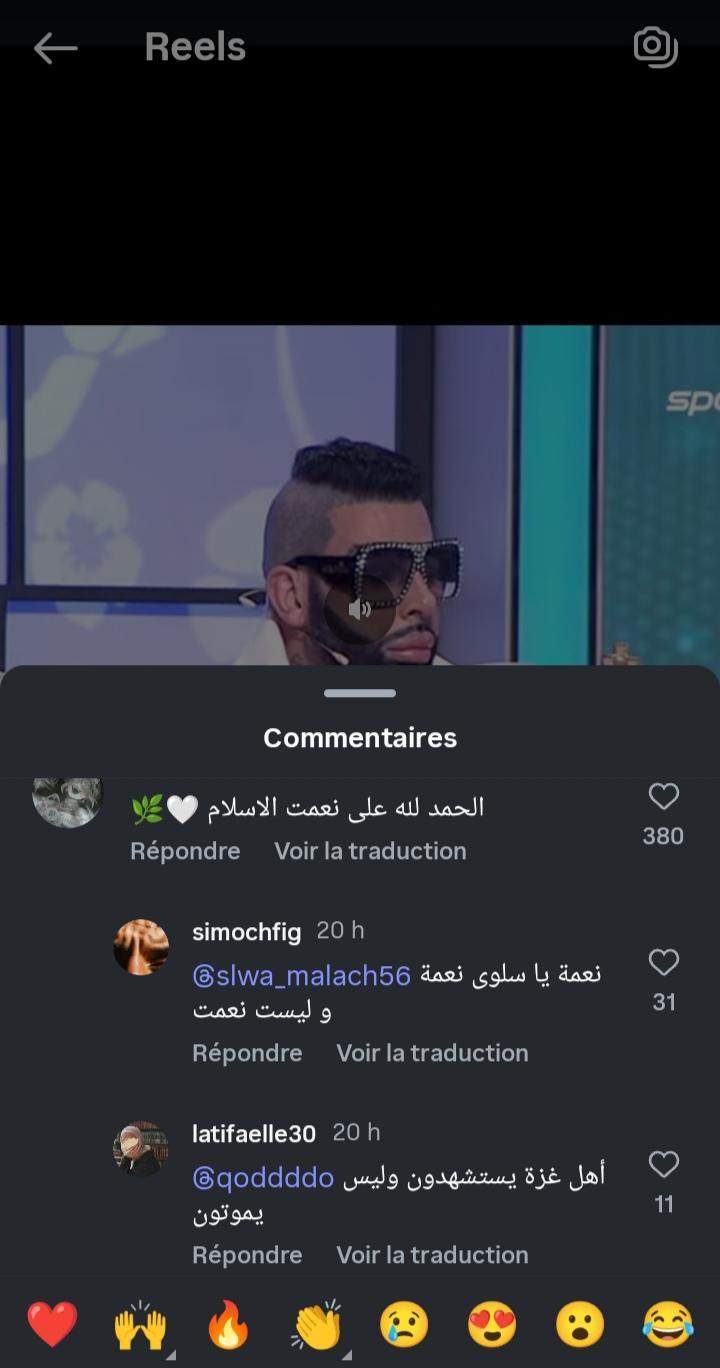The height and width of the screenshot is (1368, 720).
Task: Tap Répondre under simochfig's comment
Action: [247, 1053]
